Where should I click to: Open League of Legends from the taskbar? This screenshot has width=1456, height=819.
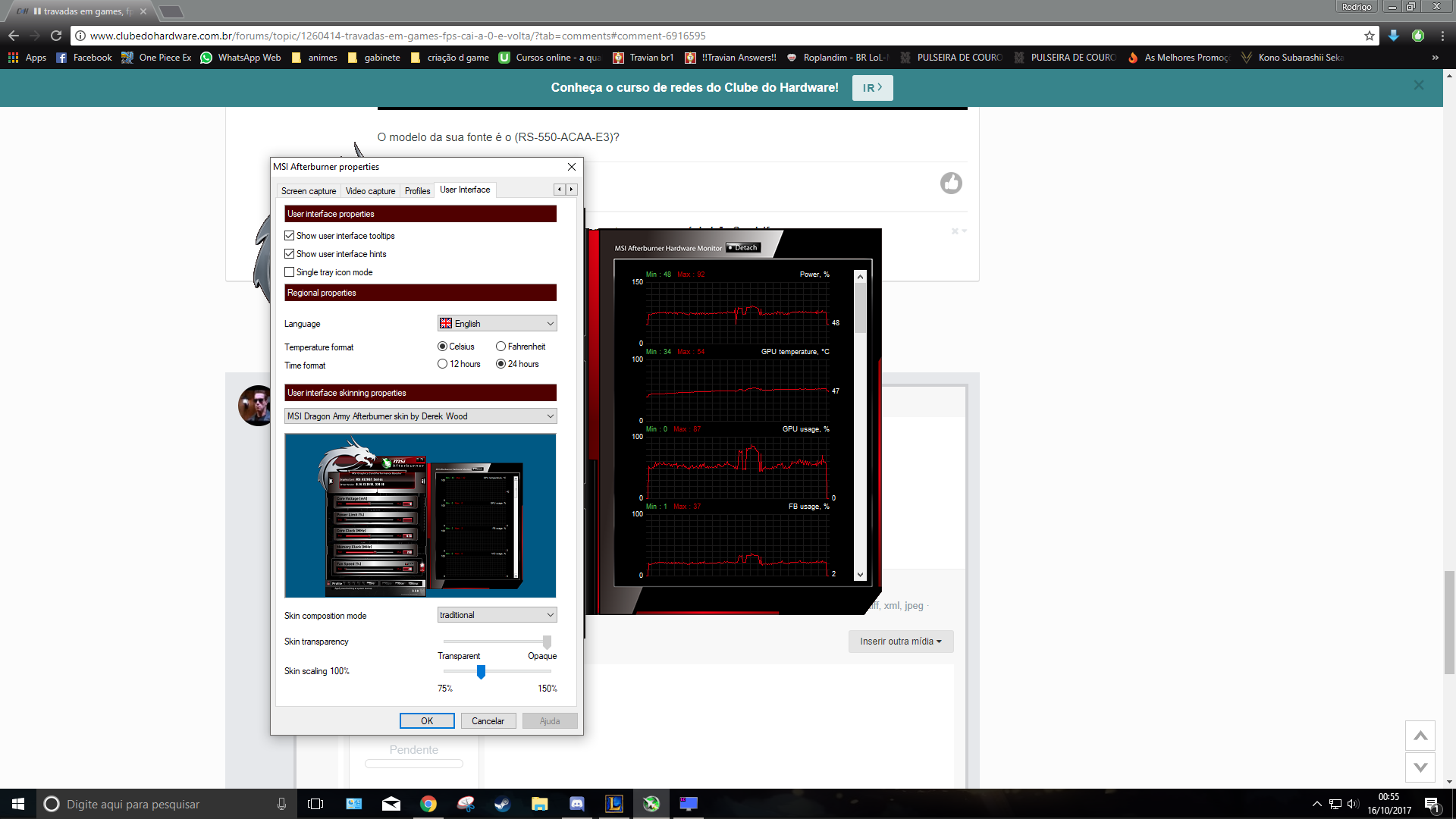[614, 804]
